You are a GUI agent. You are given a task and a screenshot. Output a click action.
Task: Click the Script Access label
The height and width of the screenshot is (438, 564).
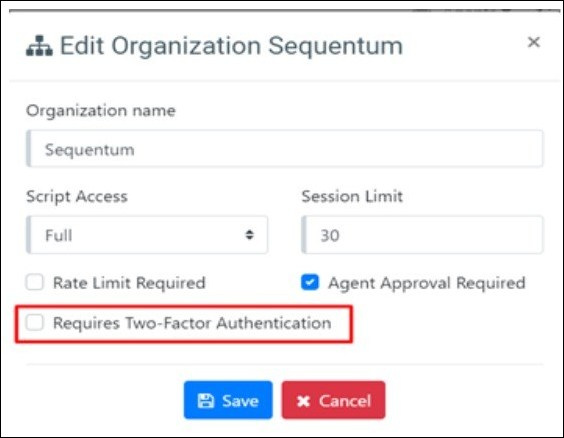[x=77, y=197]
